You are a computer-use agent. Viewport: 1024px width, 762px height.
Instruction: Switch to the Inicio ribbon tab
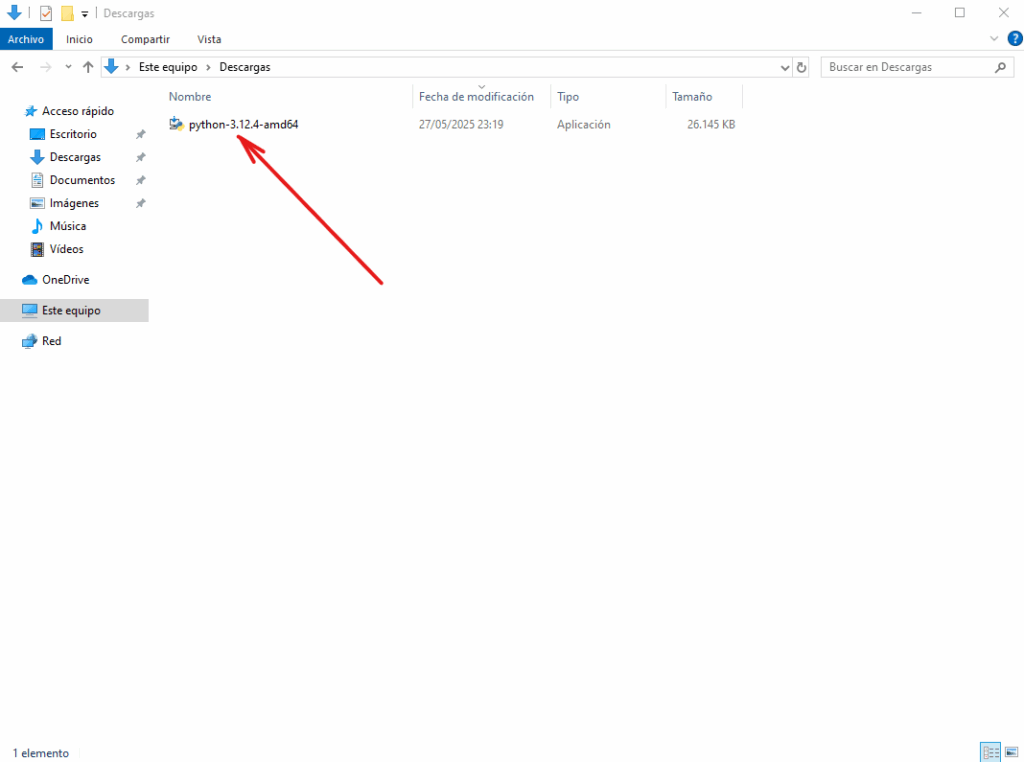(x=79, y=39)
